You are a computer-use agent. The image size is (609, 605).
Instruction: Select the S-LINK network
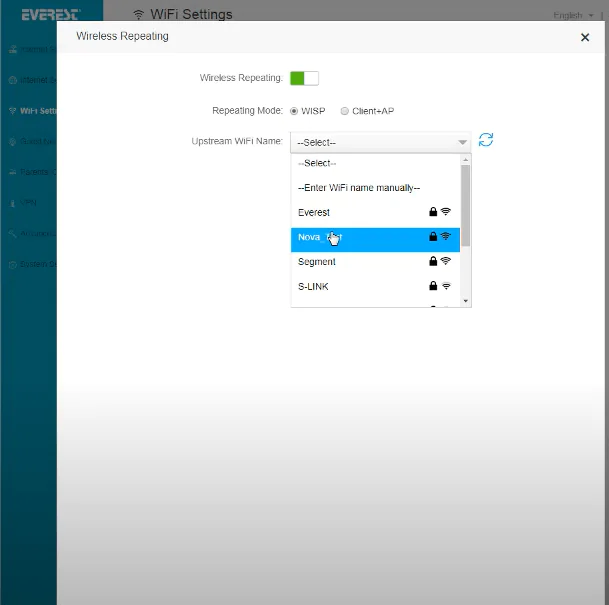point(375,287)
